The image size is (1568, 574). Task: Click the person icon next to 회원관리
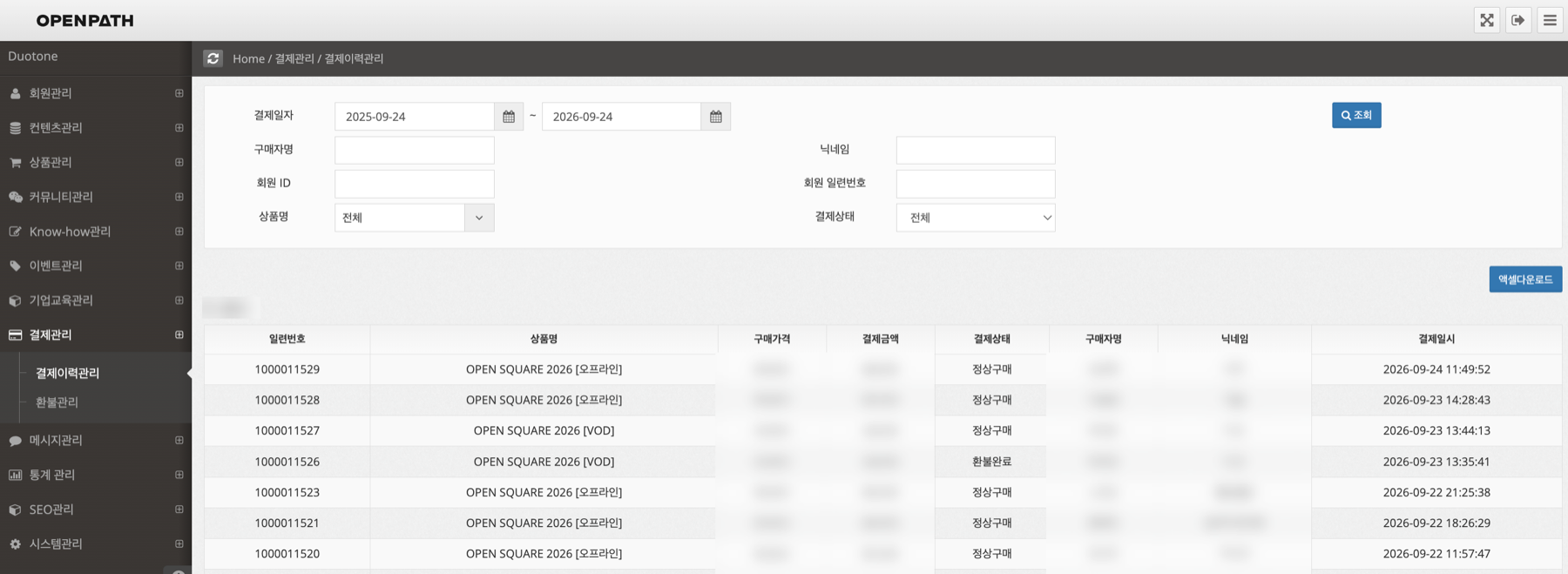tap(15, 93)
